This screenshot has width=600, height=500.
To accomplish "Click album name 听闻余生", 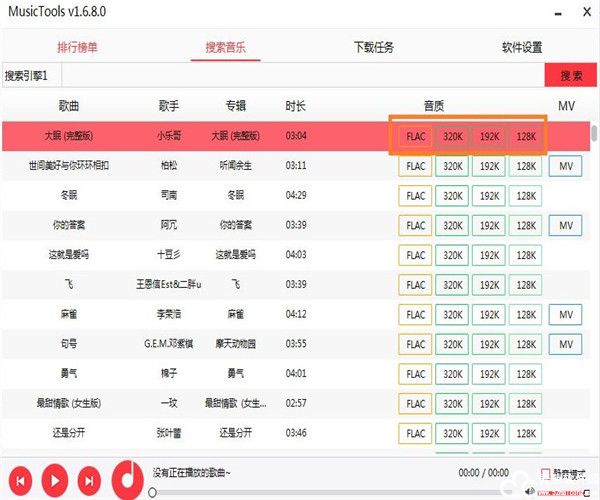I will 236,166.
